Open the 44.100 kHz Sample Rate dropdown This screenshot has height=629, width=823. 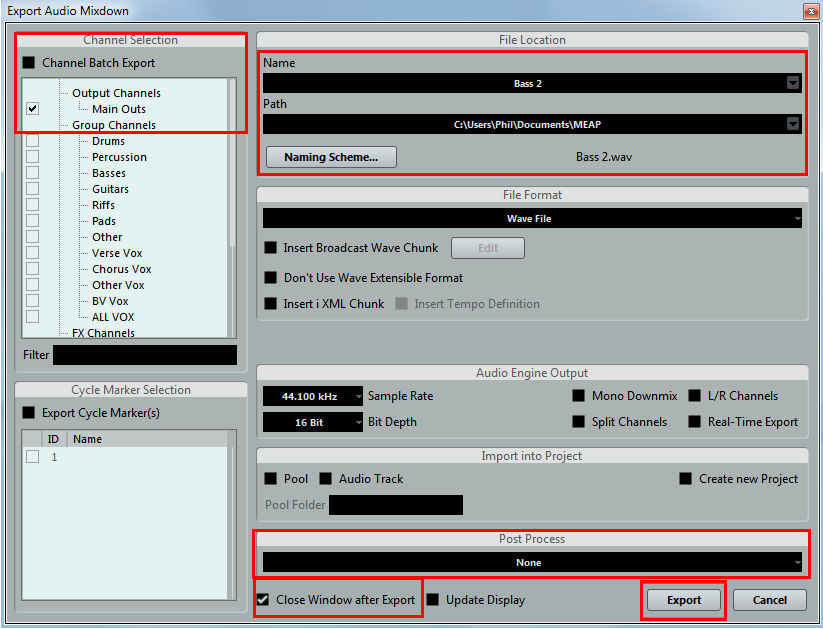313,396
